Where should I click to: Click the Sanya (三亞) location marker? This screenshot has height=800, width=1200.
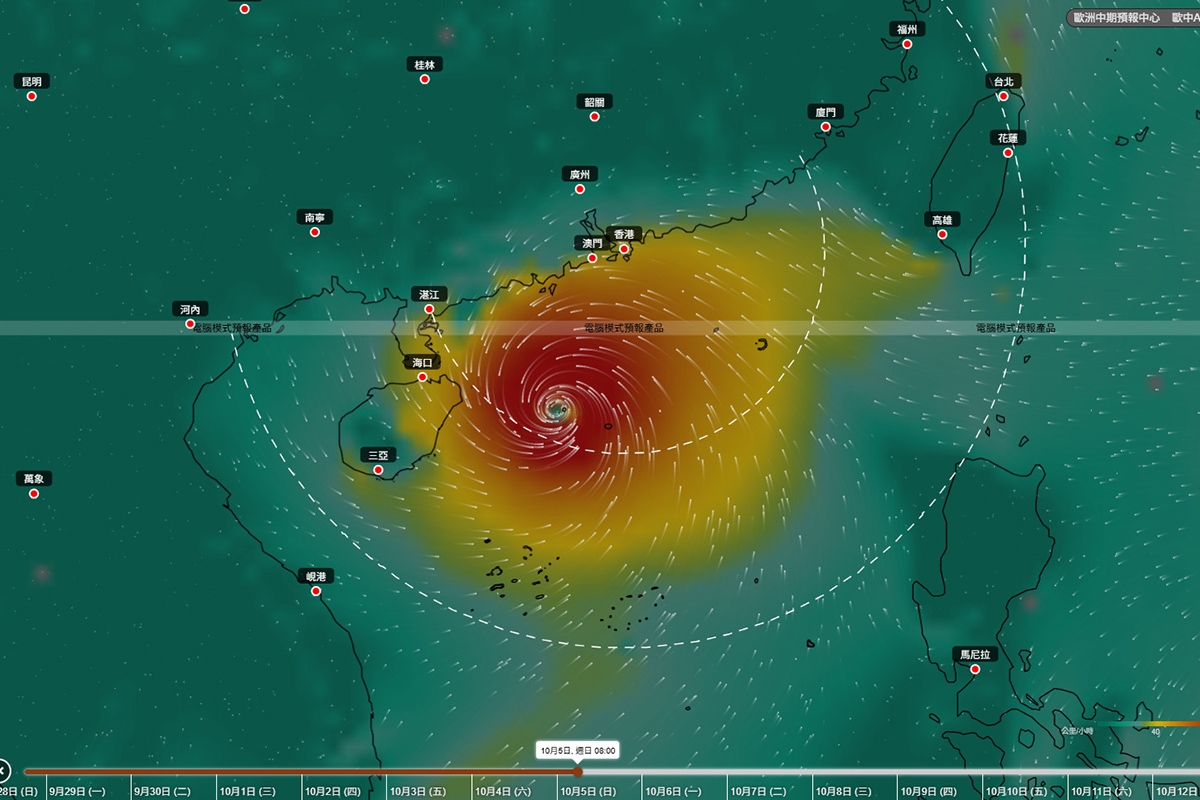coord(378,469)
